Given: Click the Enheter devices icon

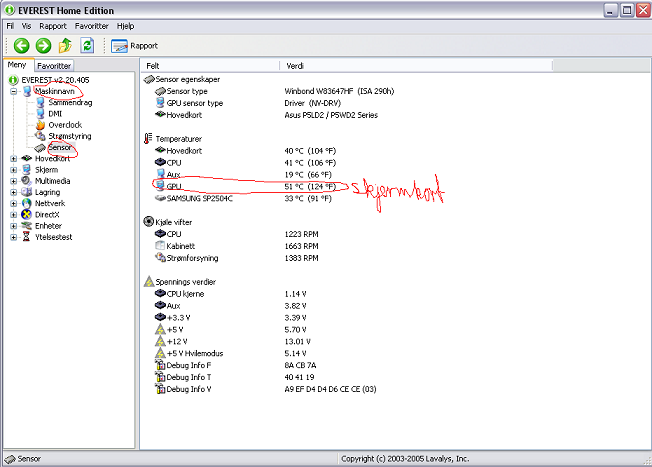Looking at the screenshot, I should pyautogui.click(x=27, y=226).
